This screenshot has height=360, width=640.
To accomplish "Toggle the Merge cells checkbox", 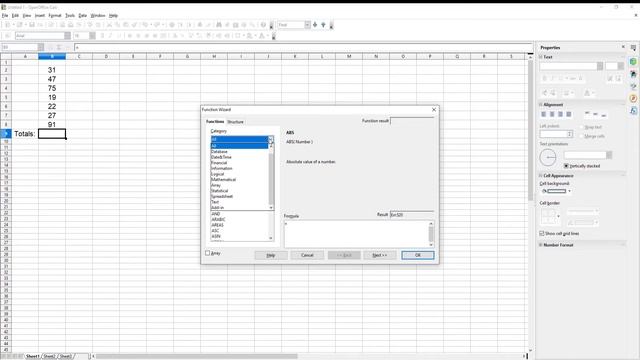I will [x=582, y=136].
